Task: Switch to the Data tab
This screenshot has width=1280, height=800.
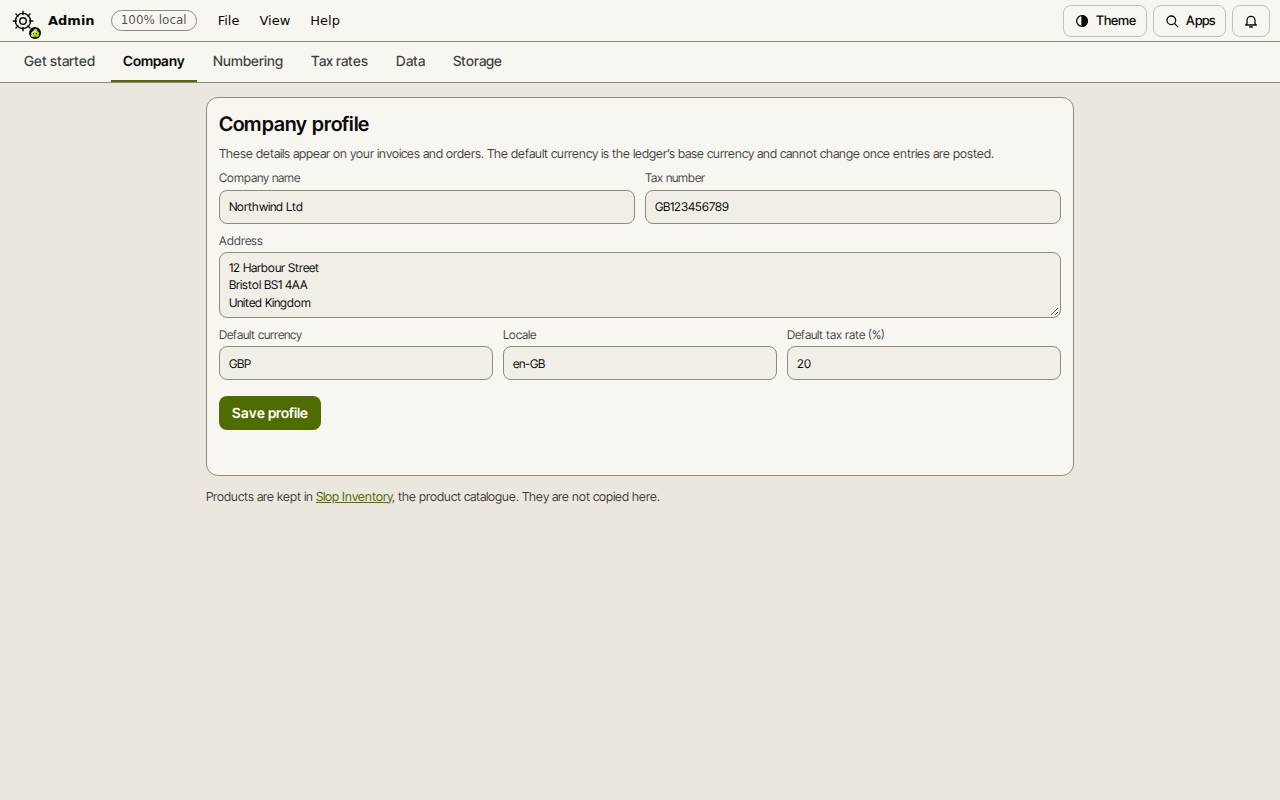Action: [410, 62]
